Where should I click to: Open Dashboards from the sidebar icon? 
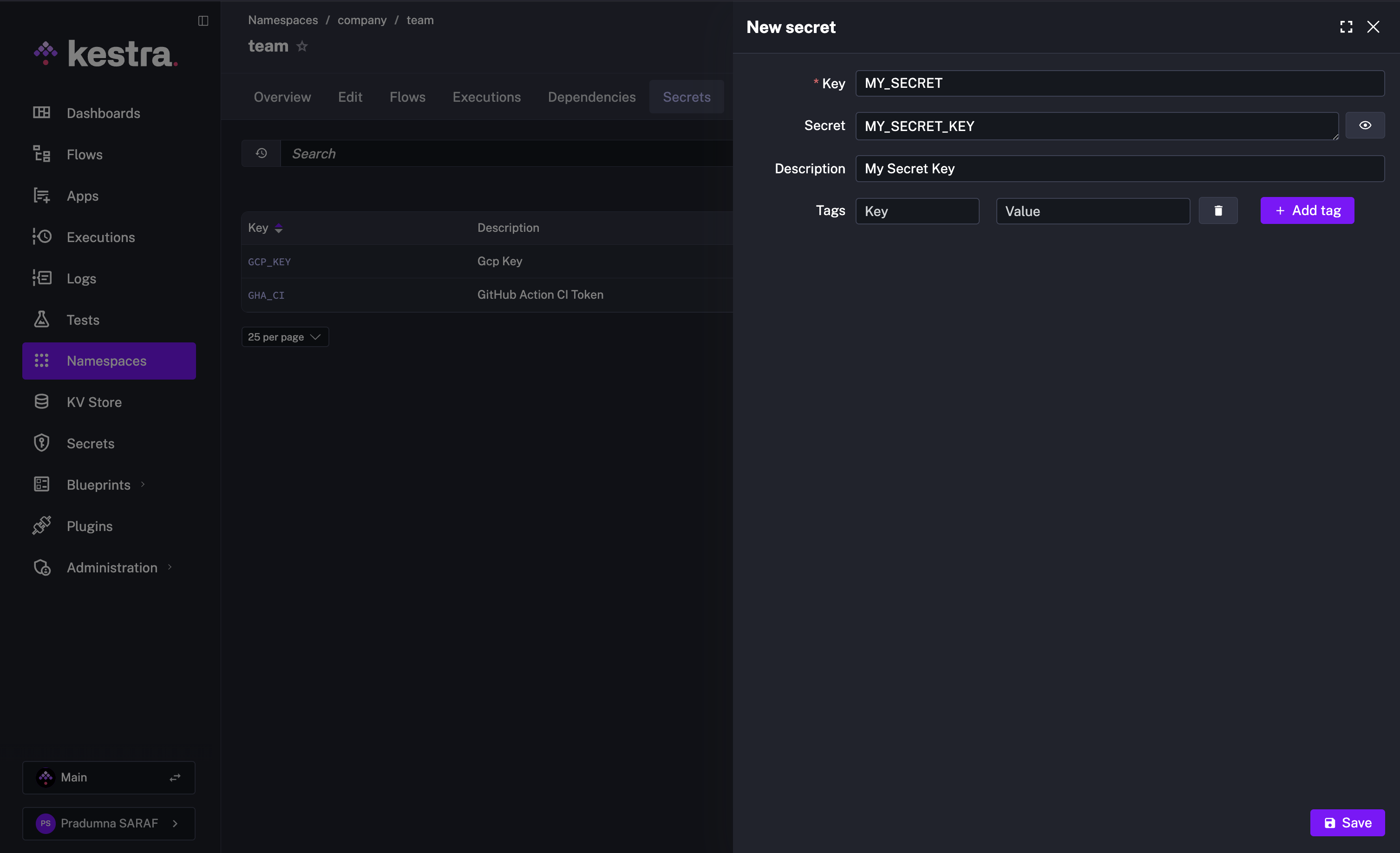41,112
